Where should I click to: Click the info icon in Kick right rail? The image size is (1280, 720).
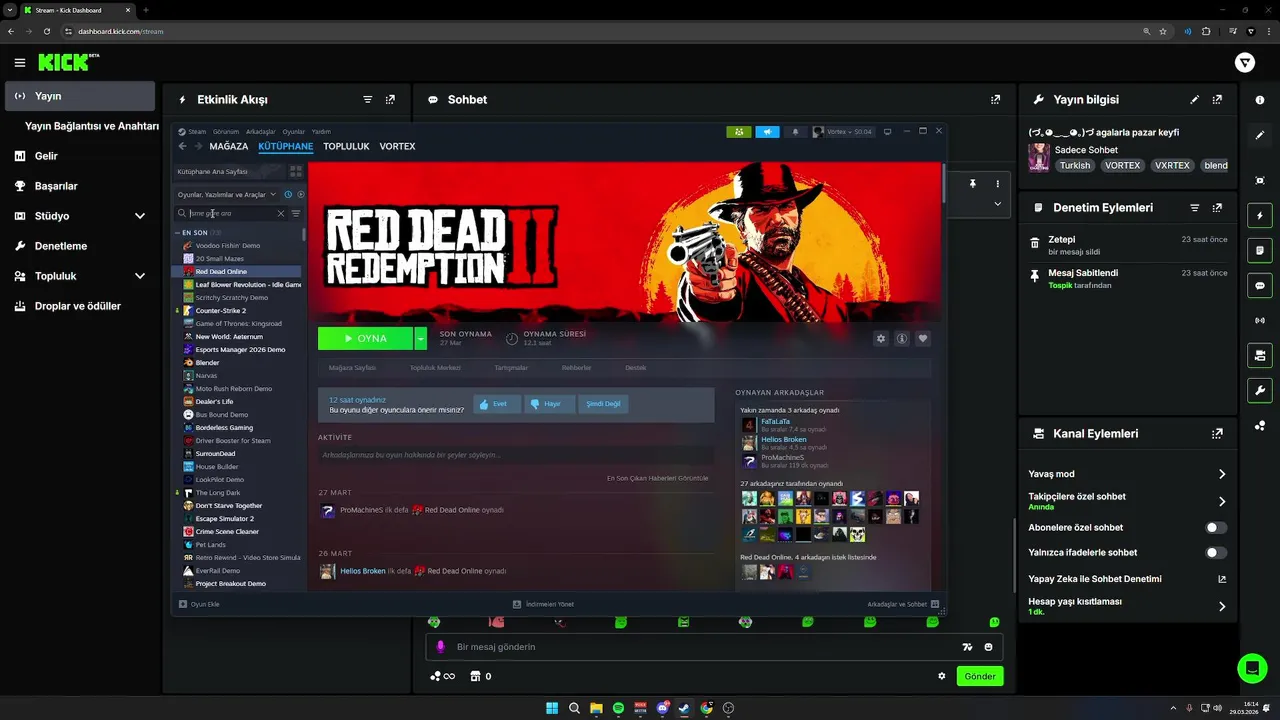pyautogui.click(x=1260, y=100)
